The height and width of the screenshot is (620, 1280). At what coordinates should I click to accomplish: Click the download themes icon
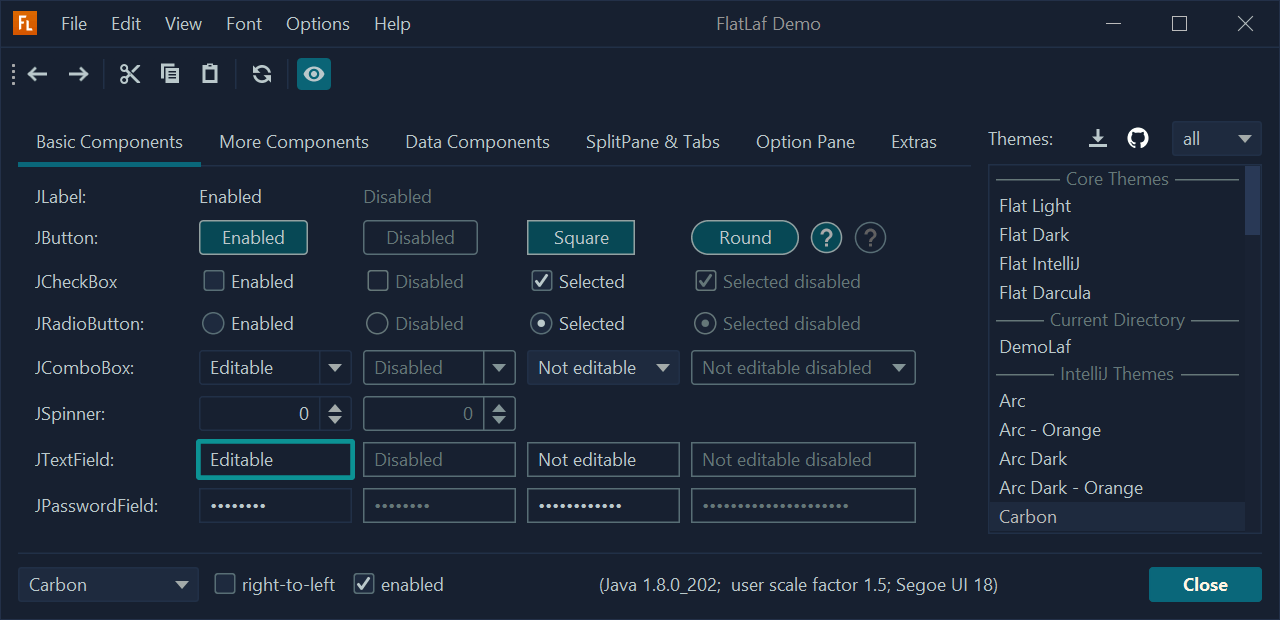click(1098, 139)
